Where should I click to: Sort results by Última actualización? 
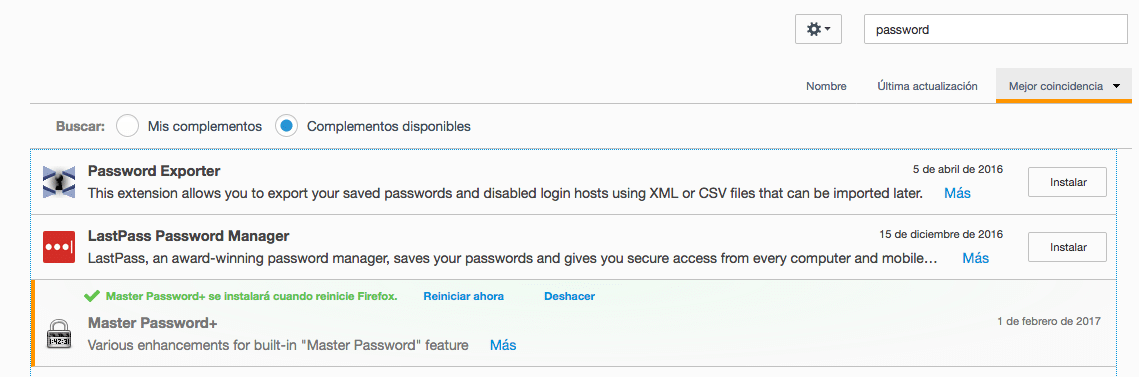click(x=927, y=86)
